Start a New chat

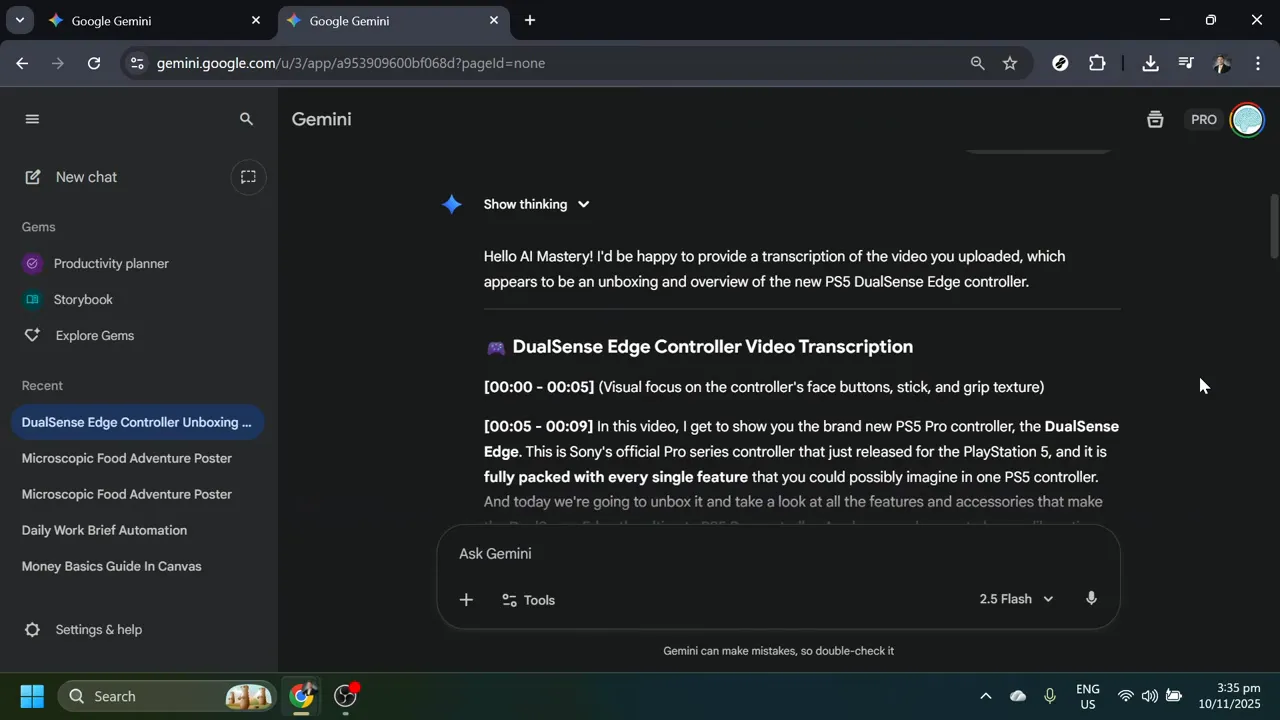pos(71,177)
